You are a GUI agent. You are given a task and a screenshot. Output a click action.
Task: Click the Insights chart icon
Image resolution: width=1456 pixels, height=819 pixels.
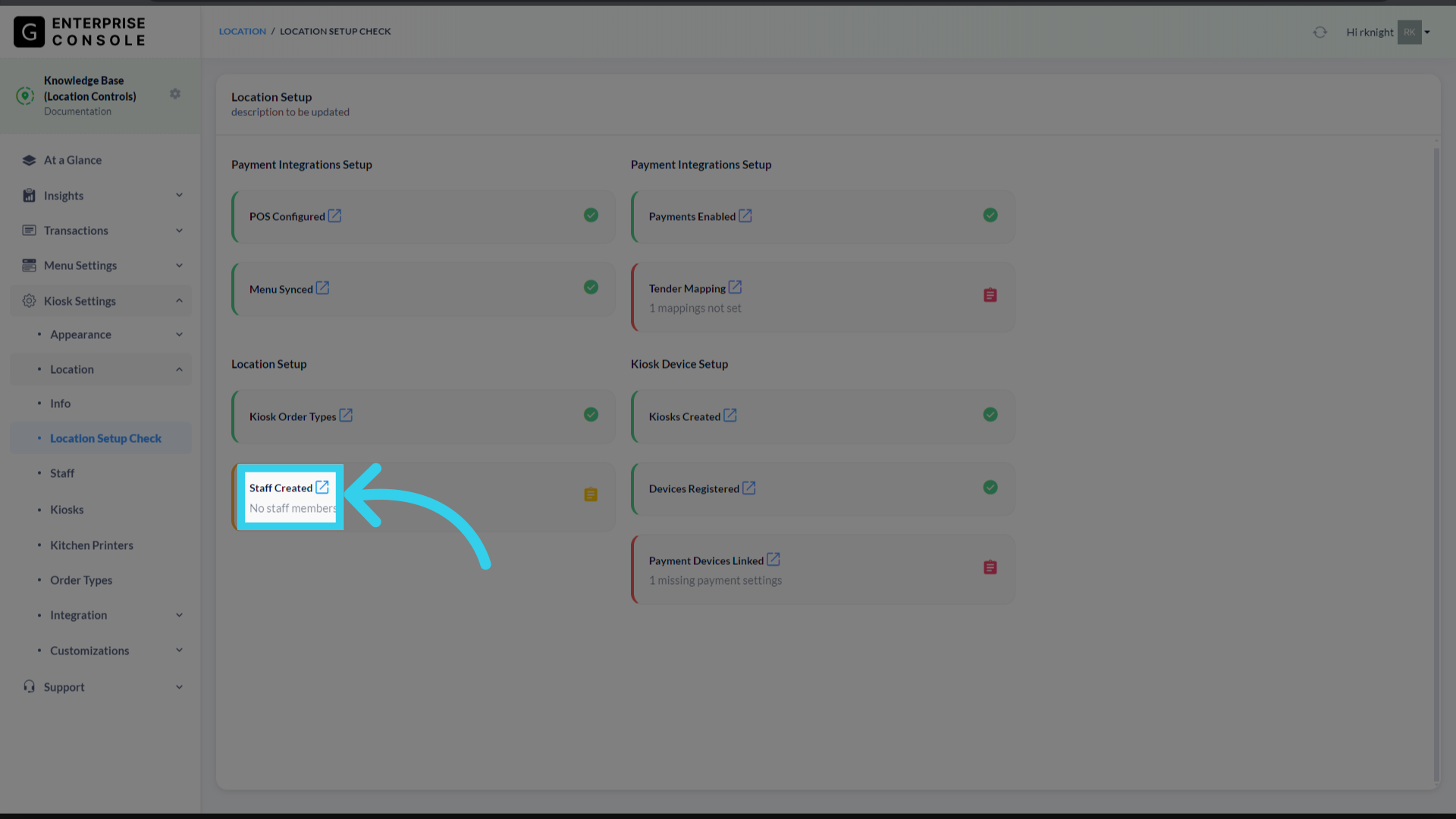[29, 196]
